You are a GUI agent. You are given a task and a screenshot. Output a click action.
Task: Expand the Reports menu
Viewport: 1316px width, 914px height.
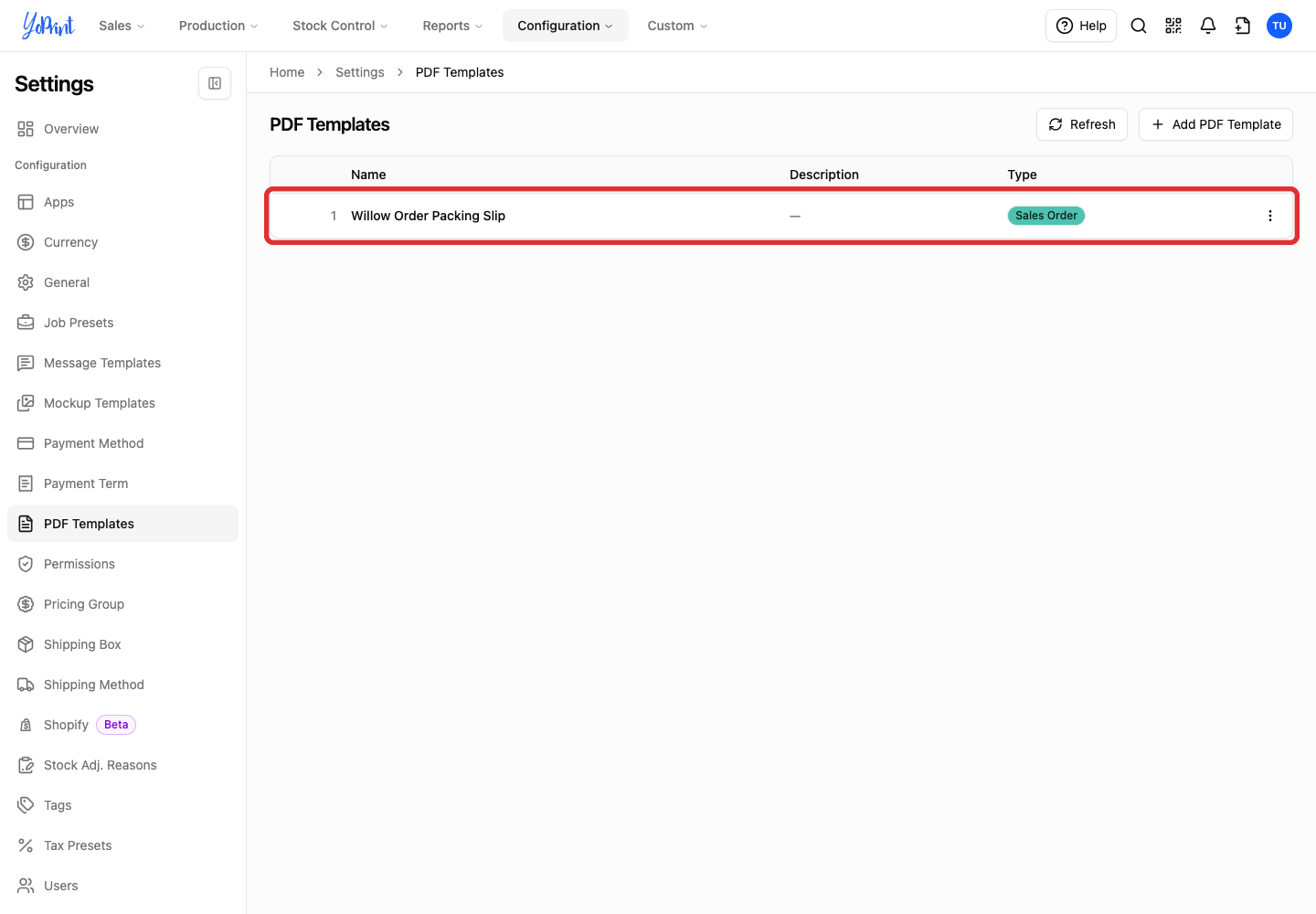(x=452, y=26)
